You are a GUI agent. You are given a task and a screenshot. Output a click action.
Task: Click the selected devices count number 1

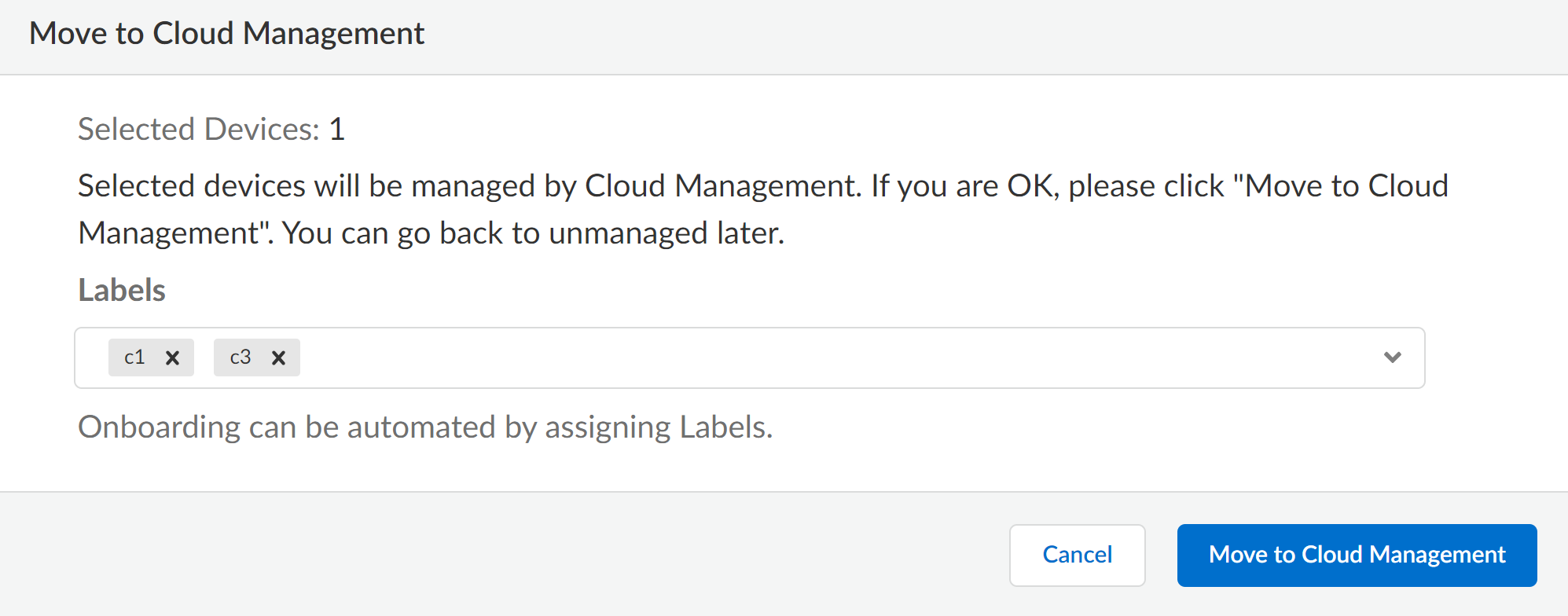coord(337,129)
